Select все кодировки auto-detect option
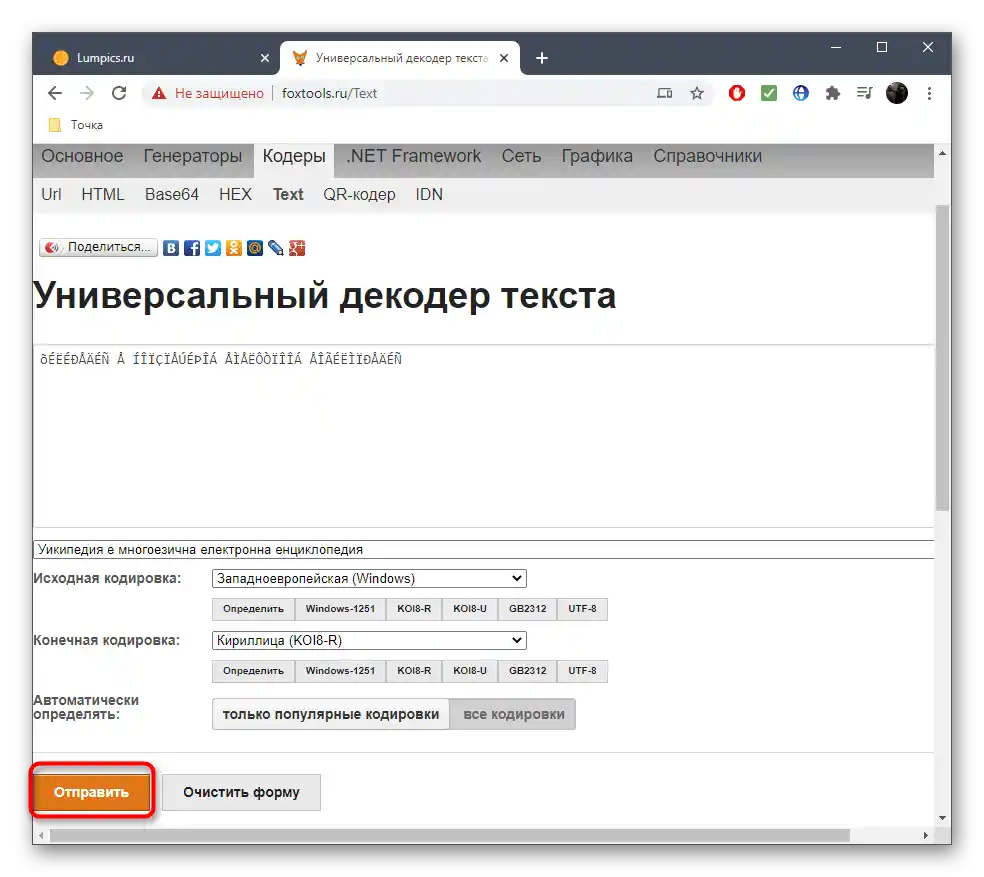The width and height of the screenshot is (984, 877). 513,714
